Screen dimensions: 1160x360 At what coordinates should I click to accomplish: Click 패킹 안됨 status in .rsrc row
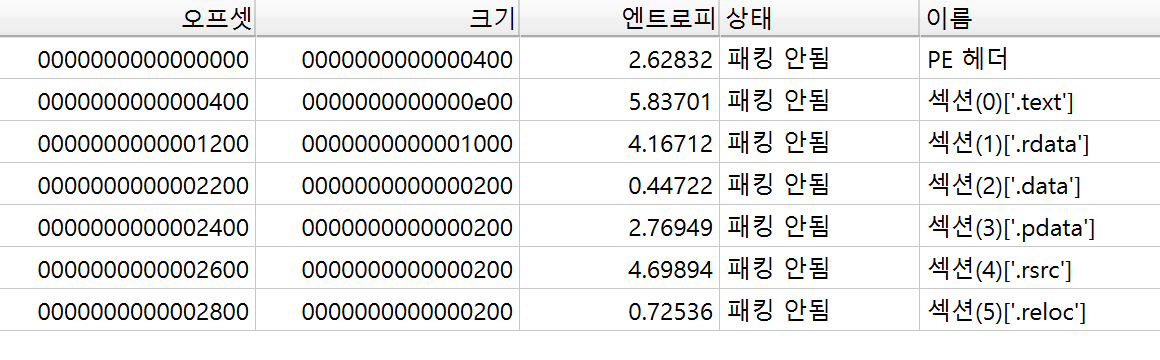click(778, 269)
